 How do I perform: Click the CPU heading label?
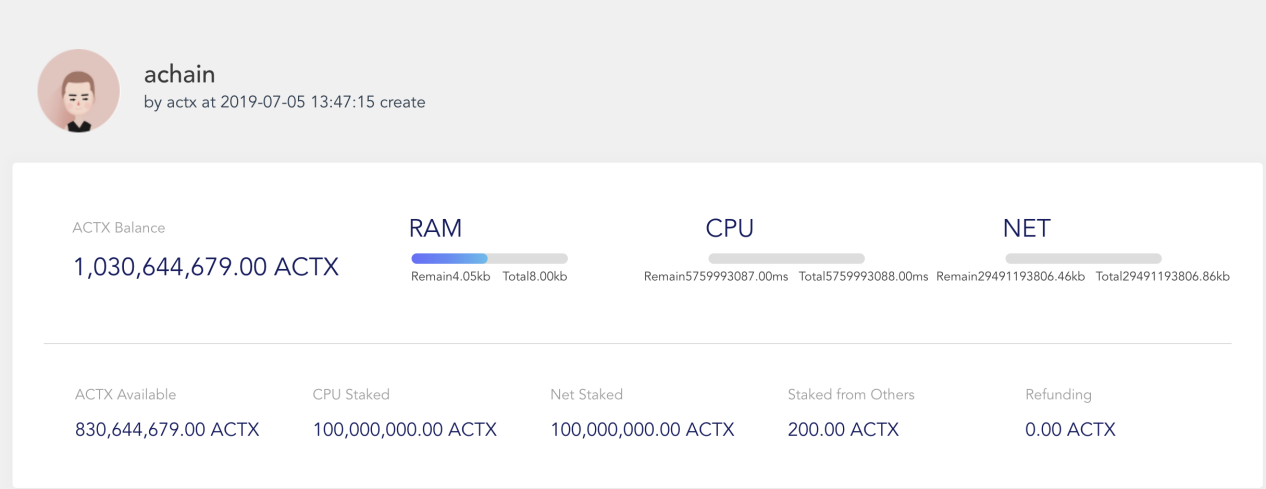[x=730, y=228]
